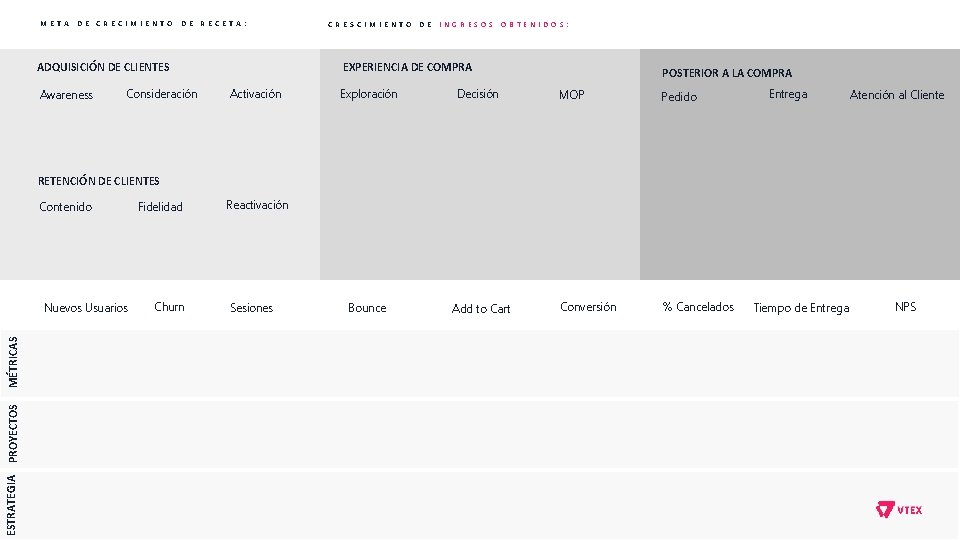Select the Reactivación text
Viewport: 960px width, 540px height.
257,205
